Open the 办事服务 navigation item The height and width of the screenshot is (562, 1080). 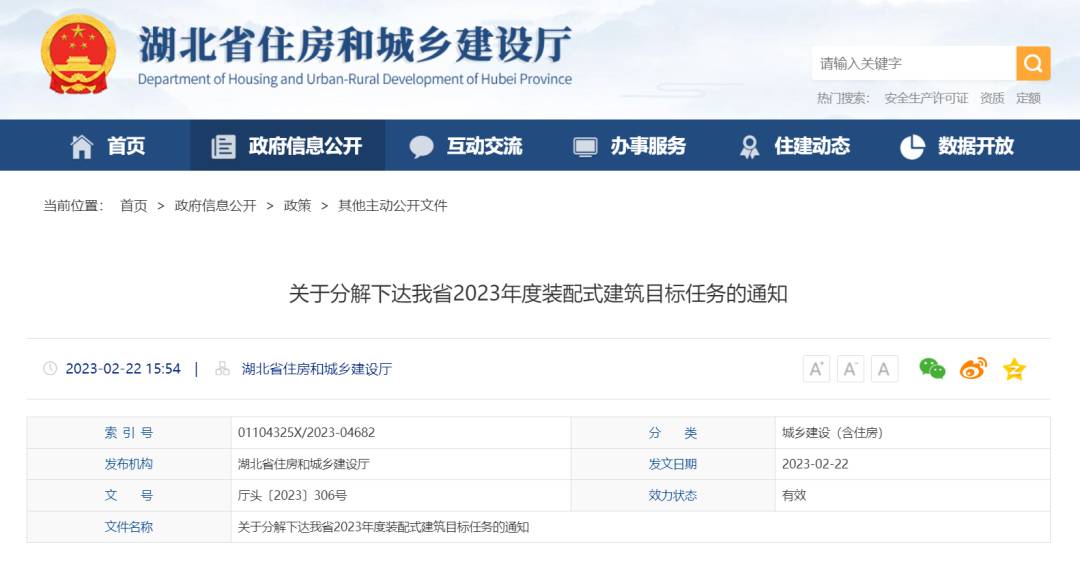coord(630,146)
